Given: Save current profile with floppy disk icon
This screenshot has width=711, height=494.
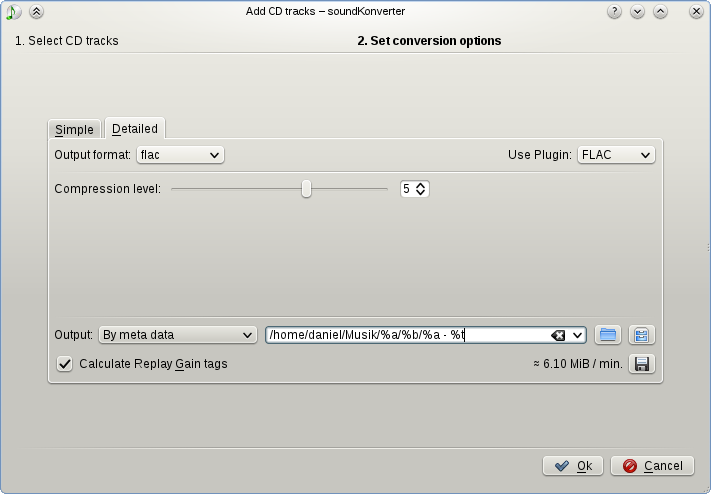Looking at the screenshot, I should (642, 364).
